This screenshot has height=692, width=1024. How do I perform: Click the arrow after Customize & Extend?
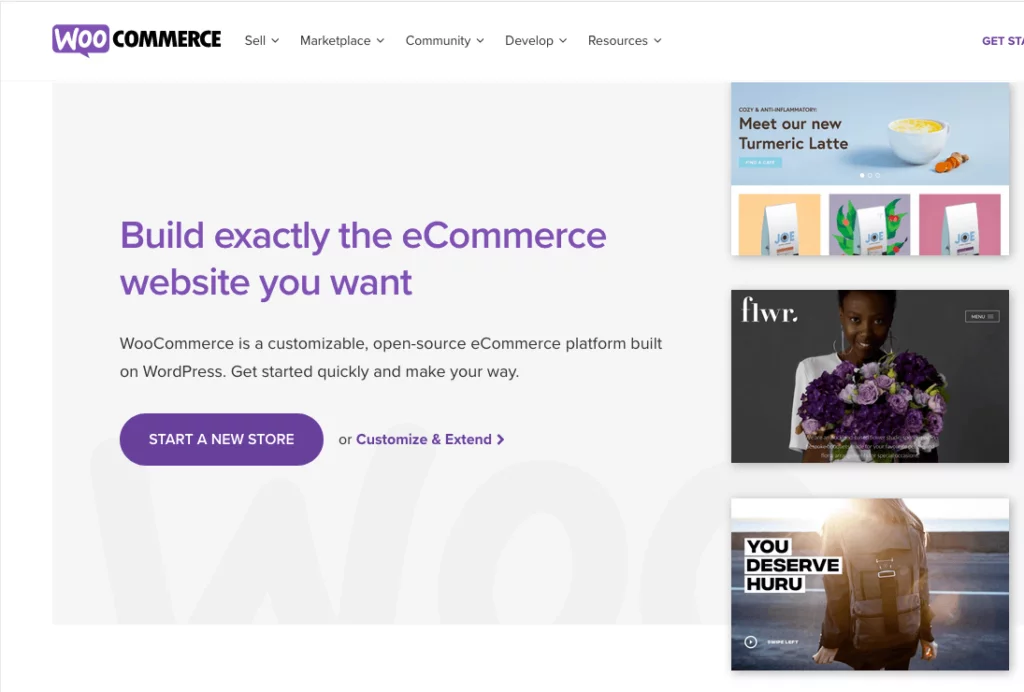pyautogui.click(x=500, y=439)
